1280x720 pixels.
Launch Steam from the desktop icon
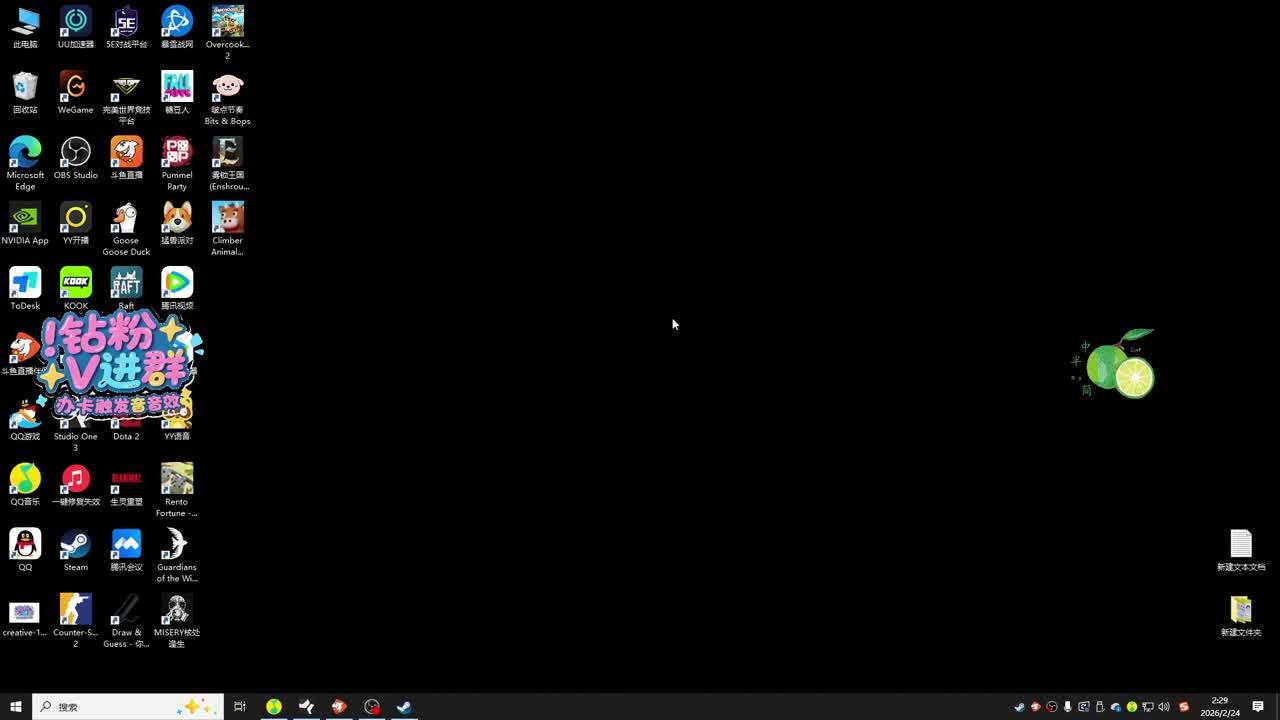tap(75, 545)
